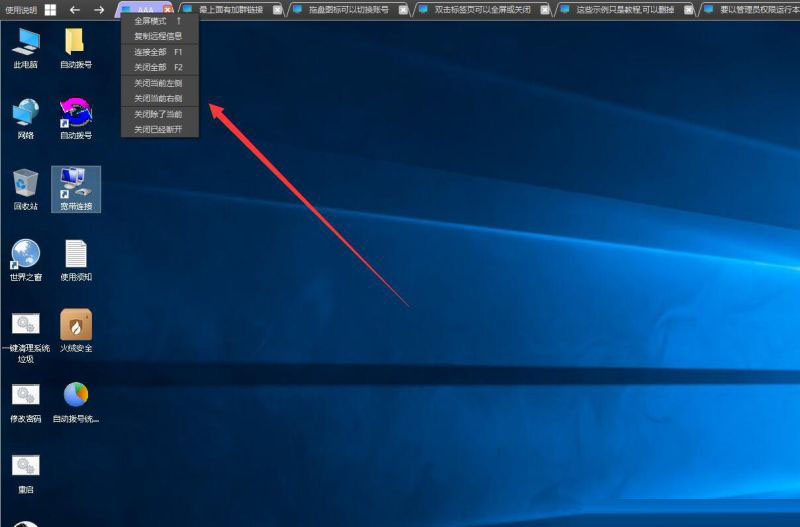800x527 pixels.
Task: Open the four-square grid icon in toolbar
Action: coord(50,9)
